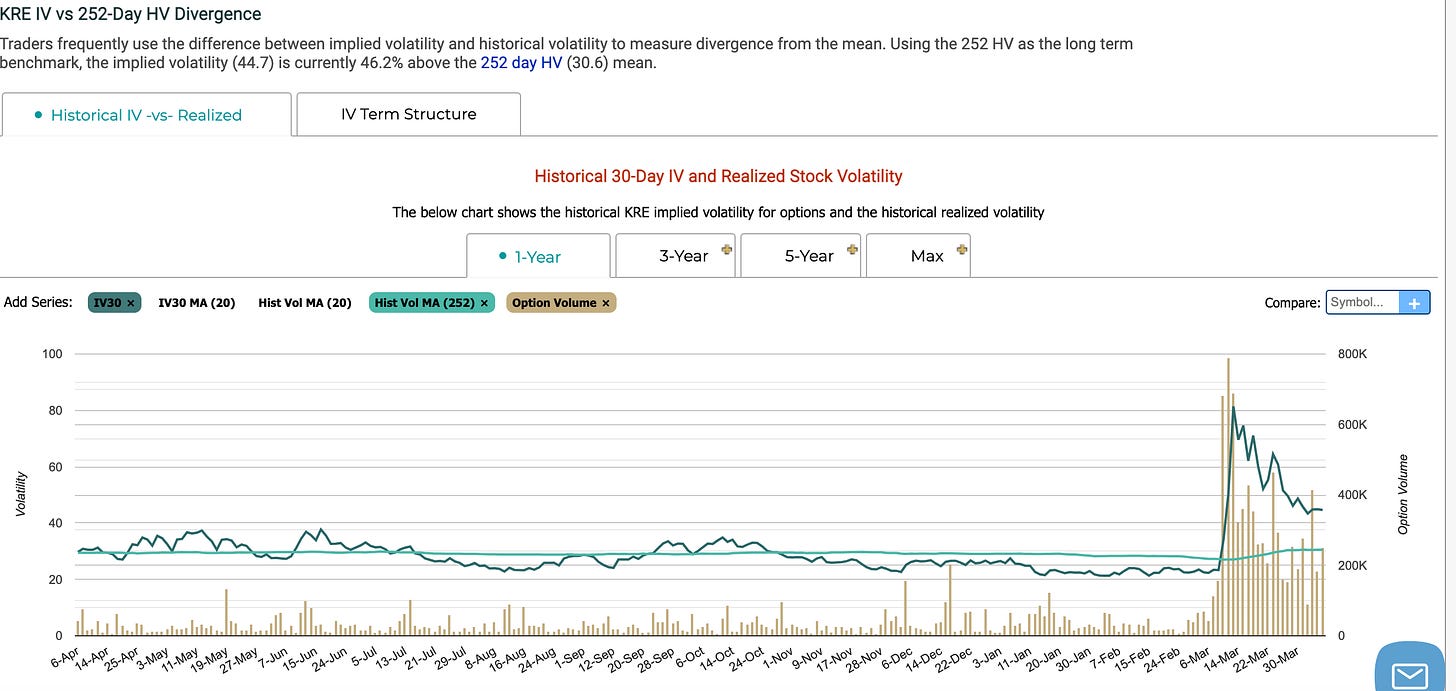1456x691 pixels.
Task: Click the 6-Dec date label on x-axis
Action: [x=896, y=657]
